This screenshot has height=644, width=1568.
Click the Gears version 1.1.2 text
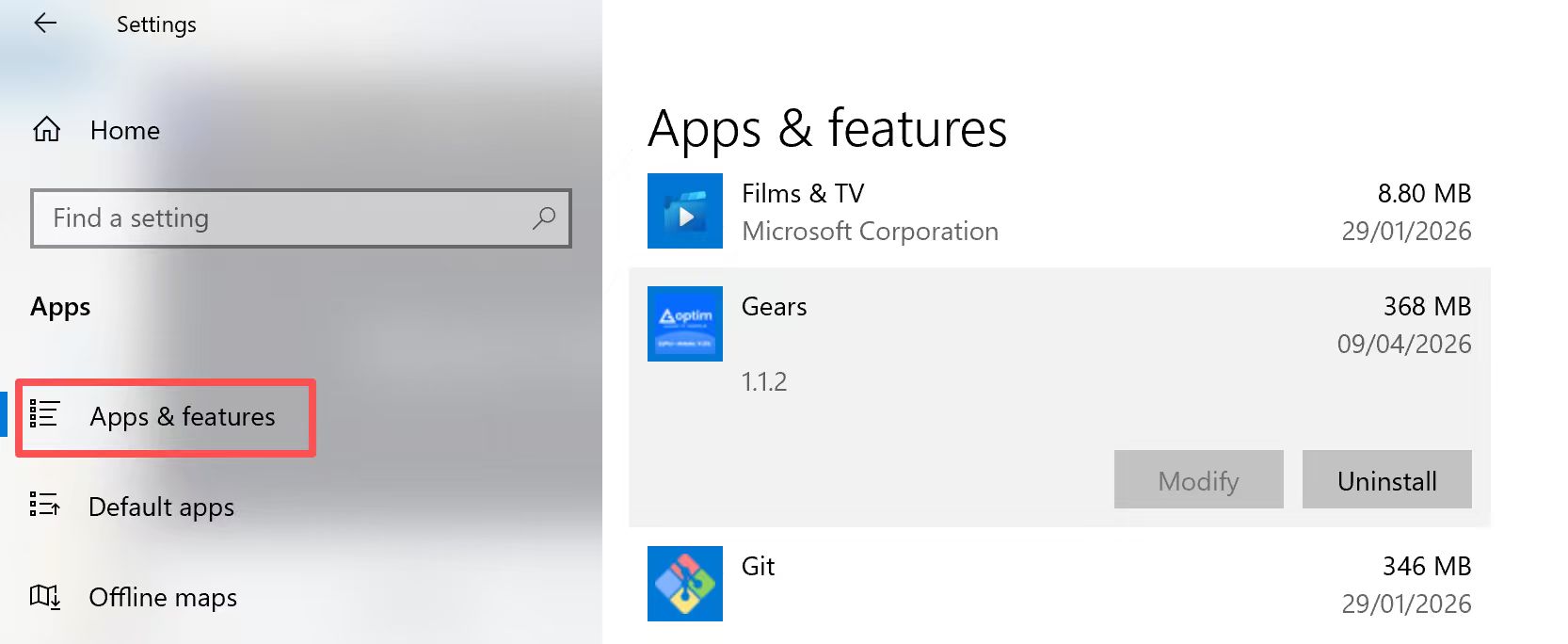click(x=764, y=382)
